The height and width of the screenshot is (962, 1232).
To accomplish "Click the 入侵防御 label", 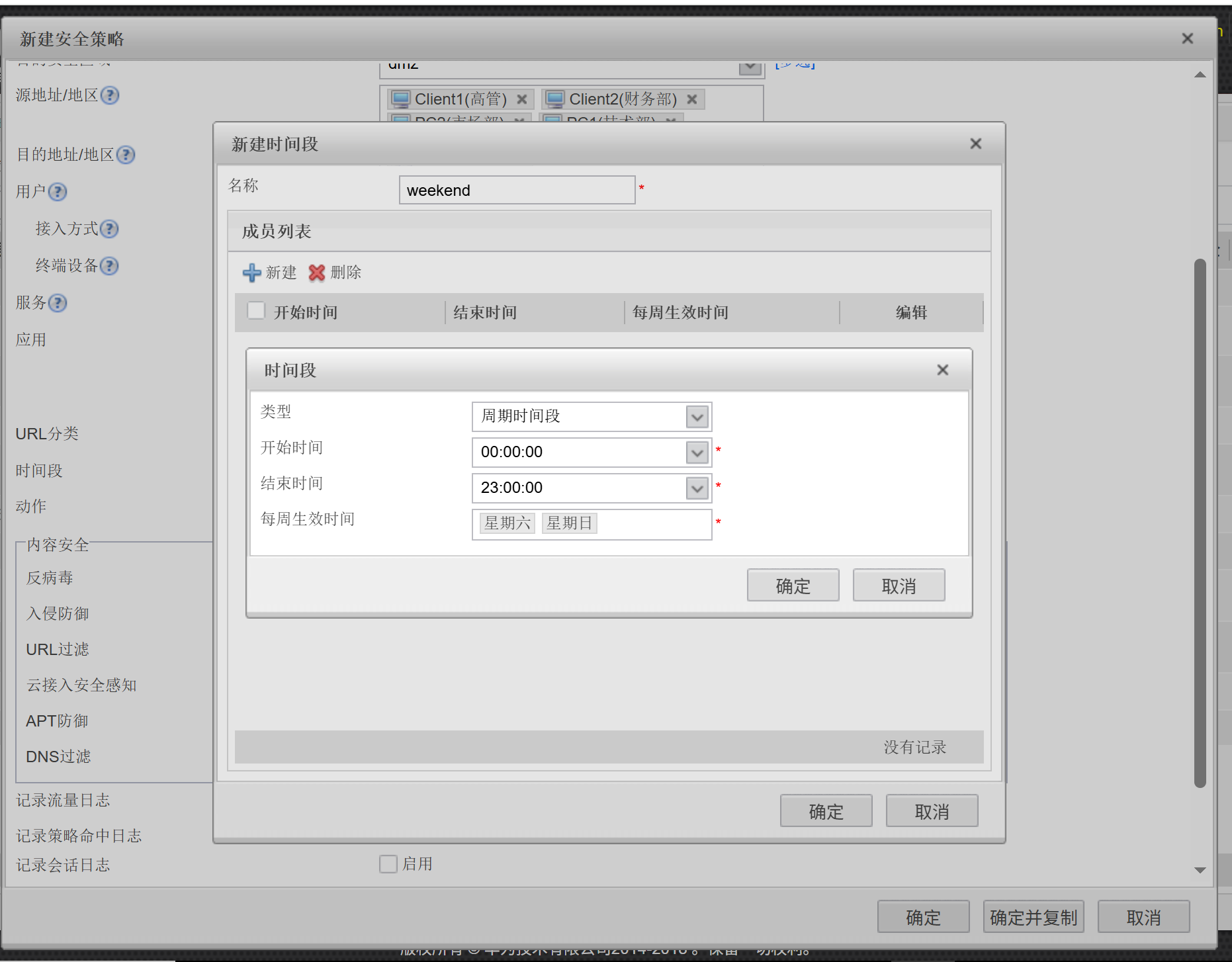I will click(58, 614).
